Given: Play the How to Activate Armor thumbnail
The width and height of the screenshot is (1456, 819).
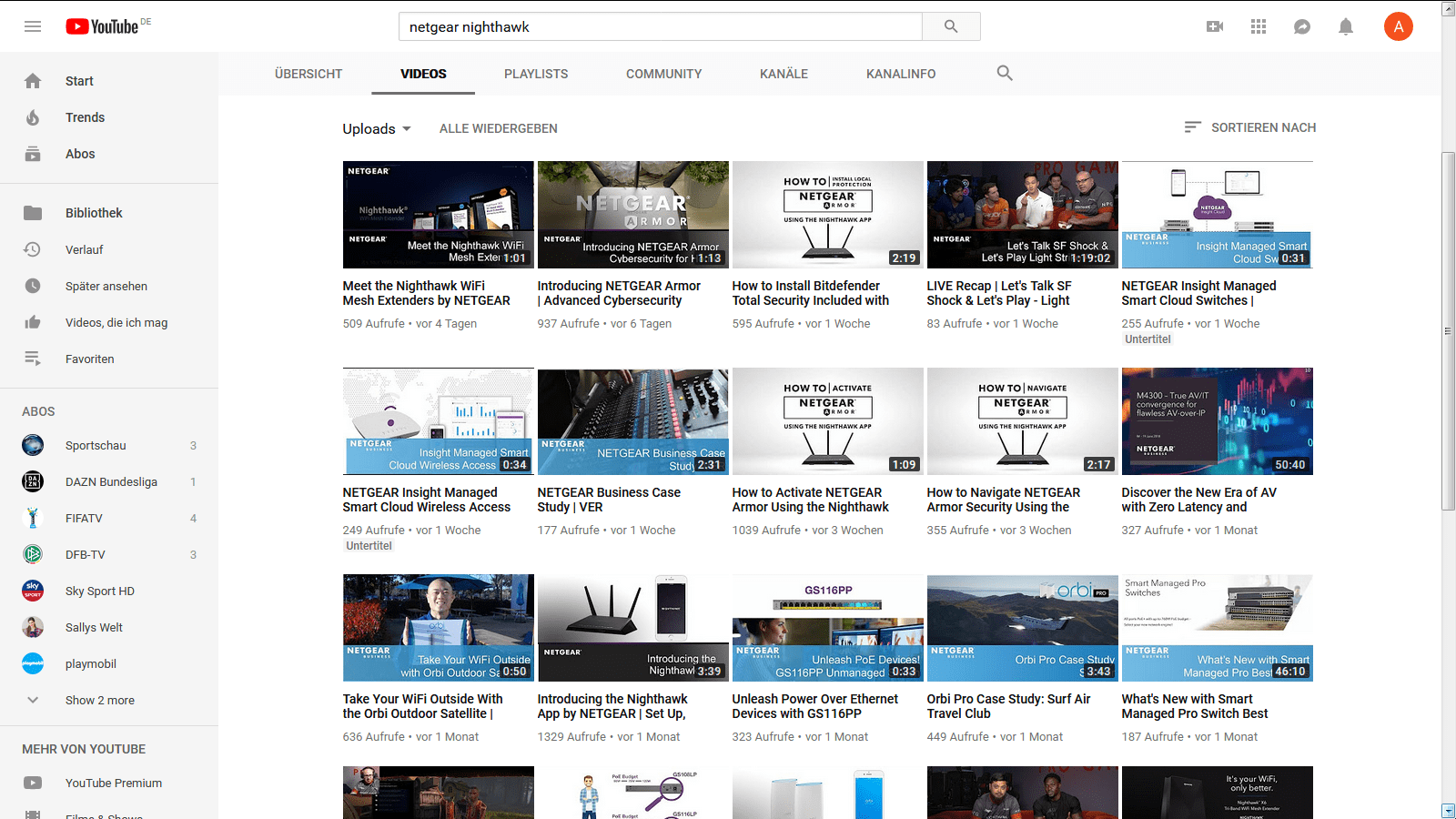Looking at the screenshot, I should point(827,421).
